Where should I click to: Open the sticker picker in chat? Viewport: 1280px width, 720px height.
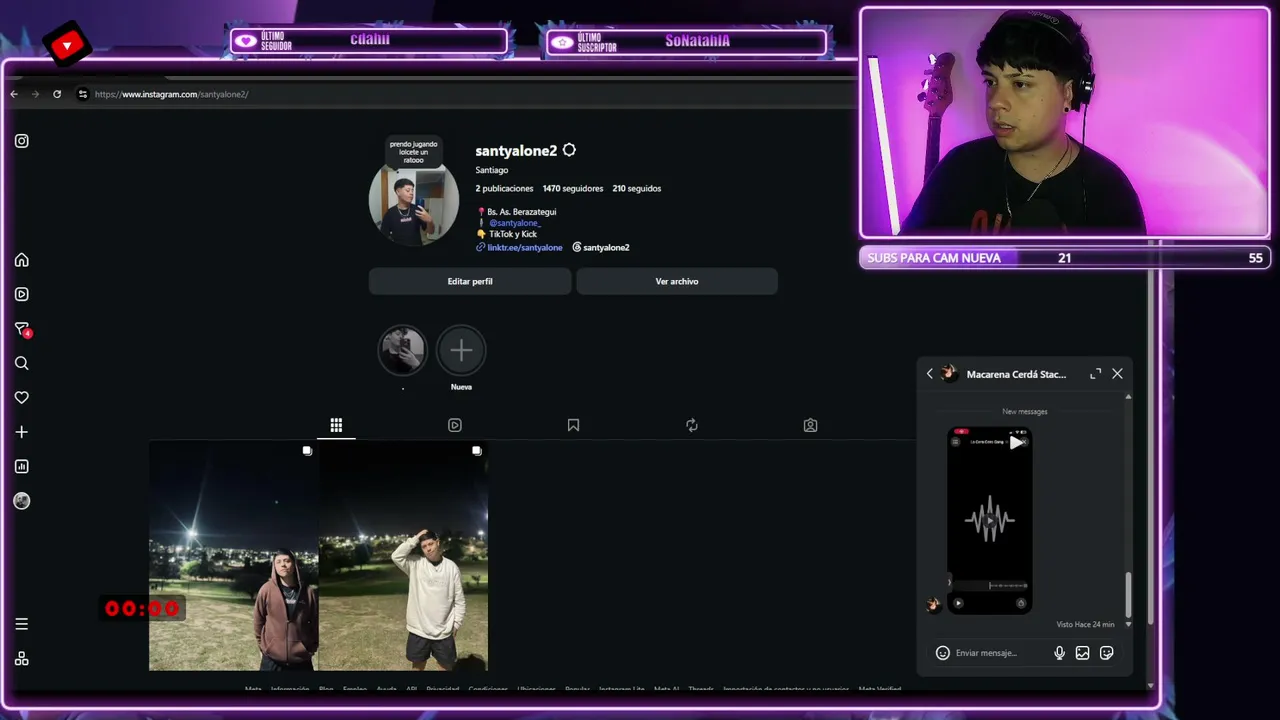1106,653
